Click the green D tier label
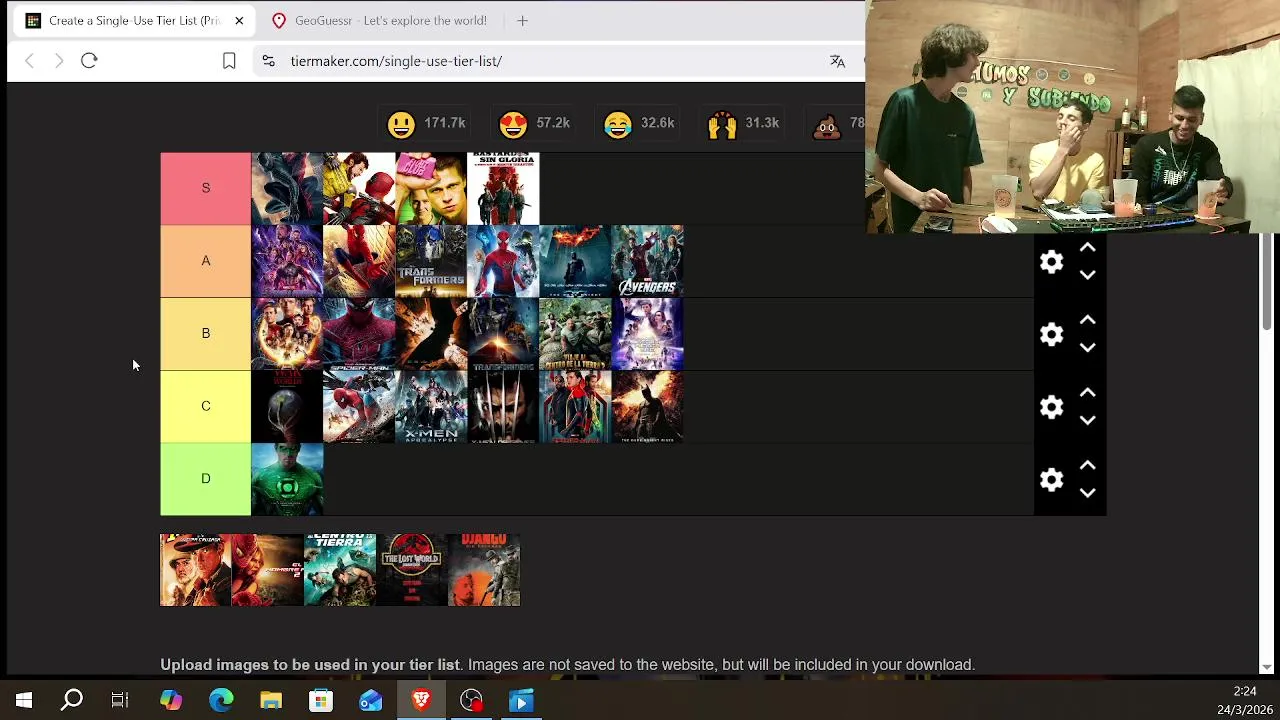 (x=205, y=480)
